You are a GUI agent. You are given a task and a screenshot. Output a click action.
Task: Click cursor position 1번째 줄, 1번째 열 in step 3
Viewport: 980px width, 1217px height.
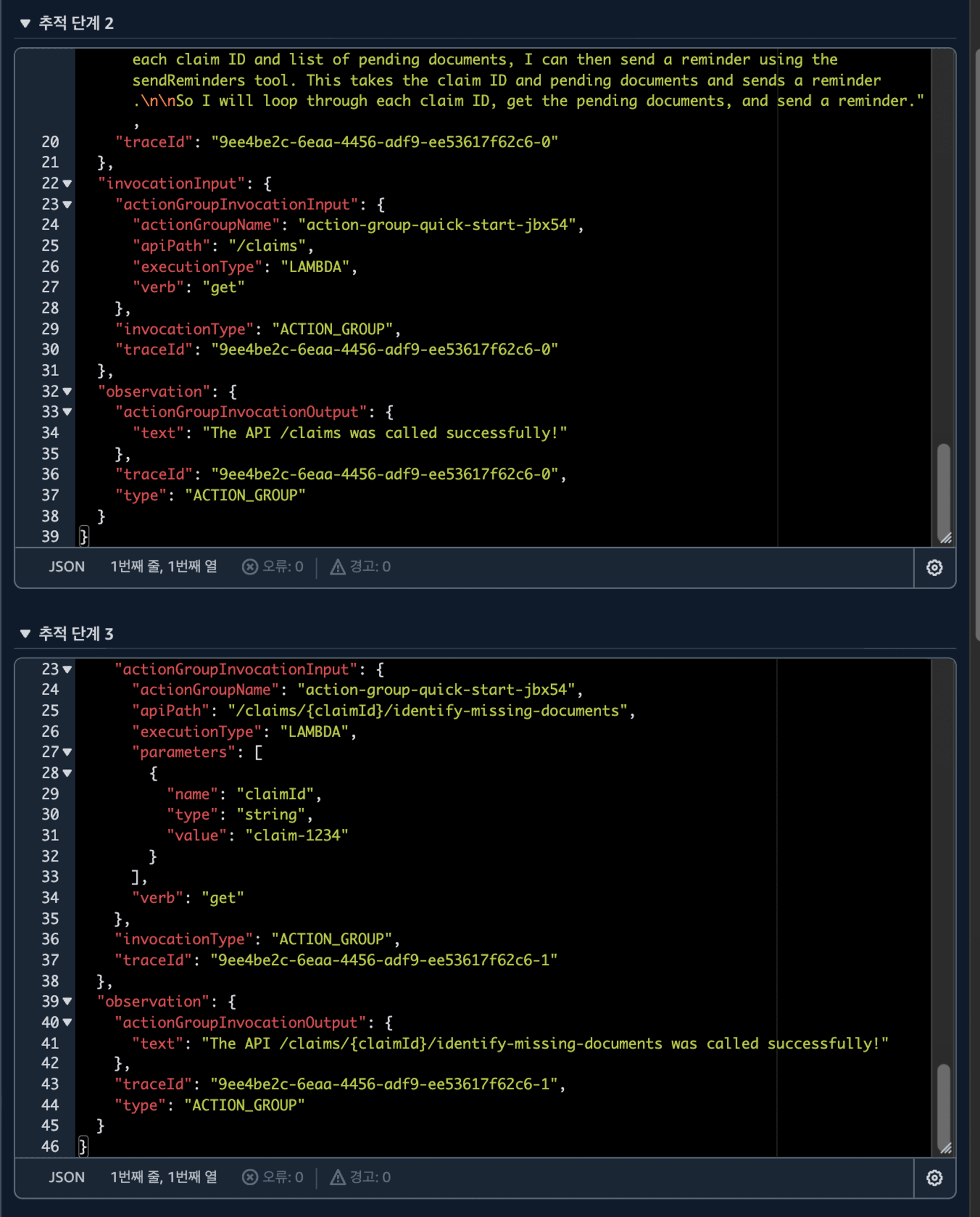click(164, 1177)
